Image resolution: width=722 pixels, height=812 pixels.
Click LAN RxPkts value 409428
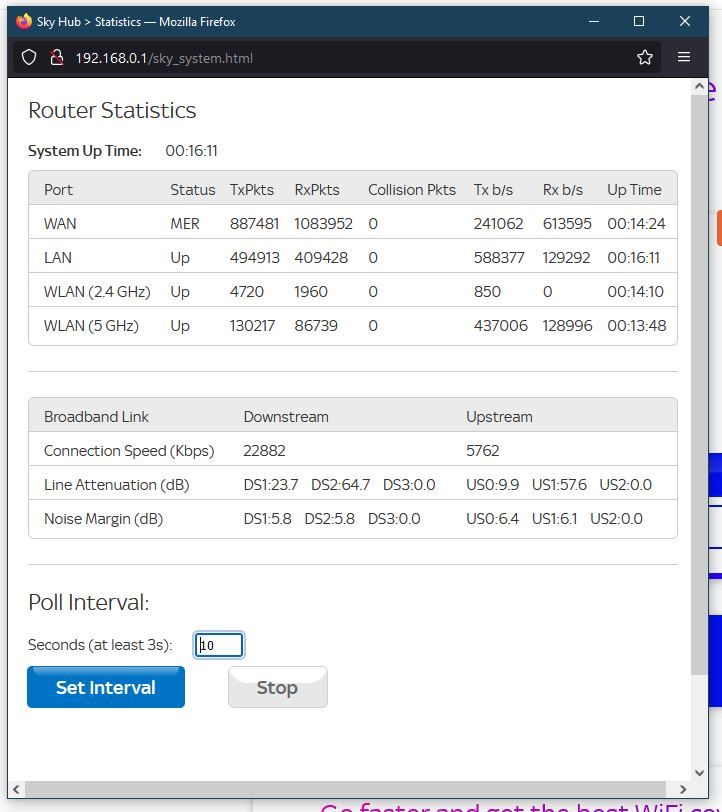(x=321, y=257)
